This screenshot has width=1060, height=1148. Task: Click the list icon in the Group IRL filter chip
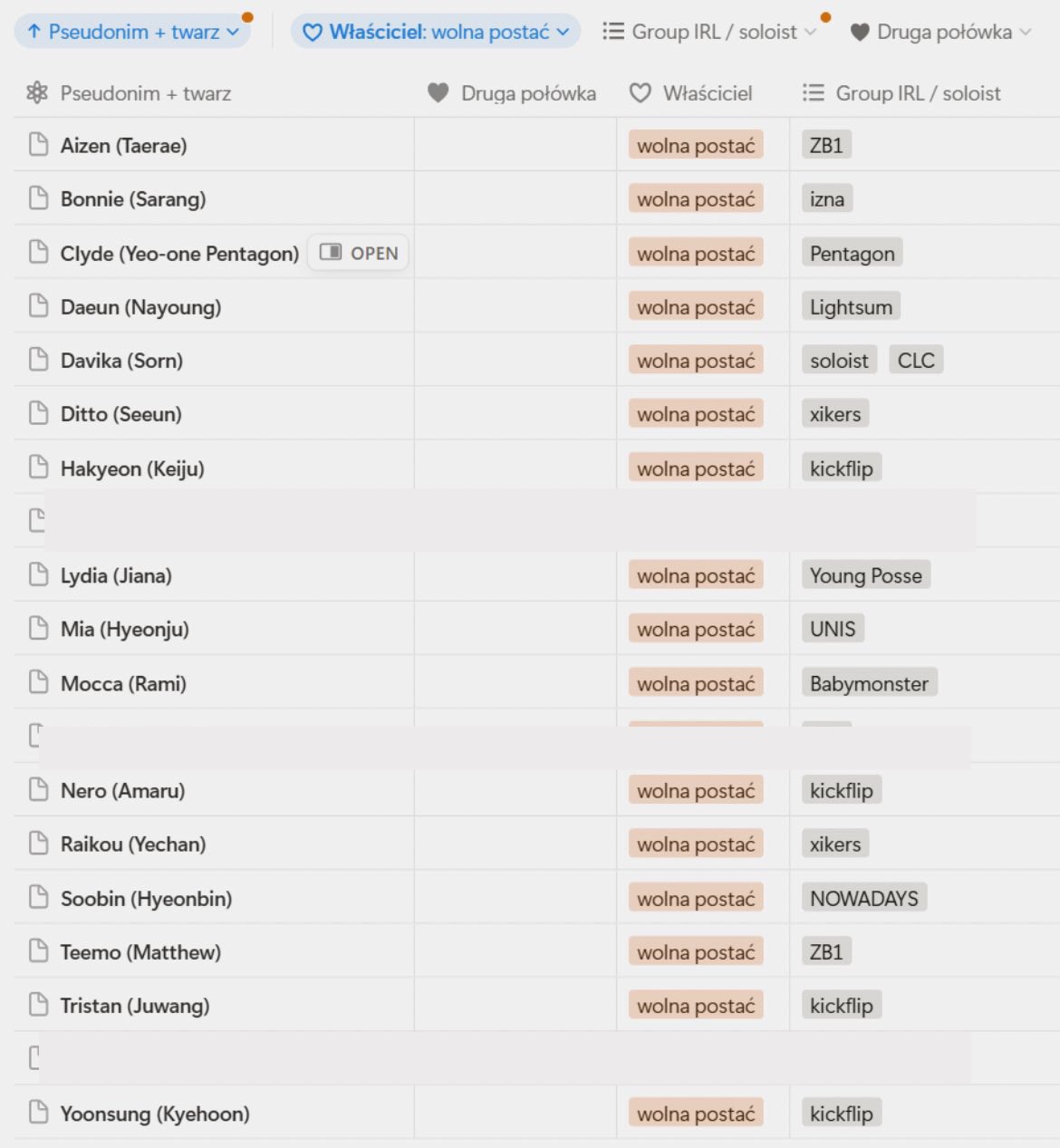pyautogui.click(x=613, y=32)
